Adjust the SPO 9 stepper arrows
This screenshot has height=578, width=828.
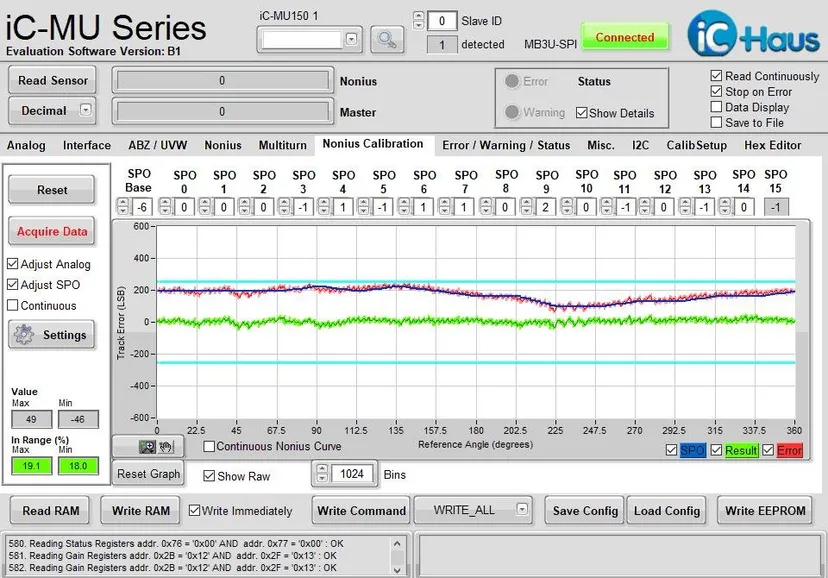(x=526, y=206)
